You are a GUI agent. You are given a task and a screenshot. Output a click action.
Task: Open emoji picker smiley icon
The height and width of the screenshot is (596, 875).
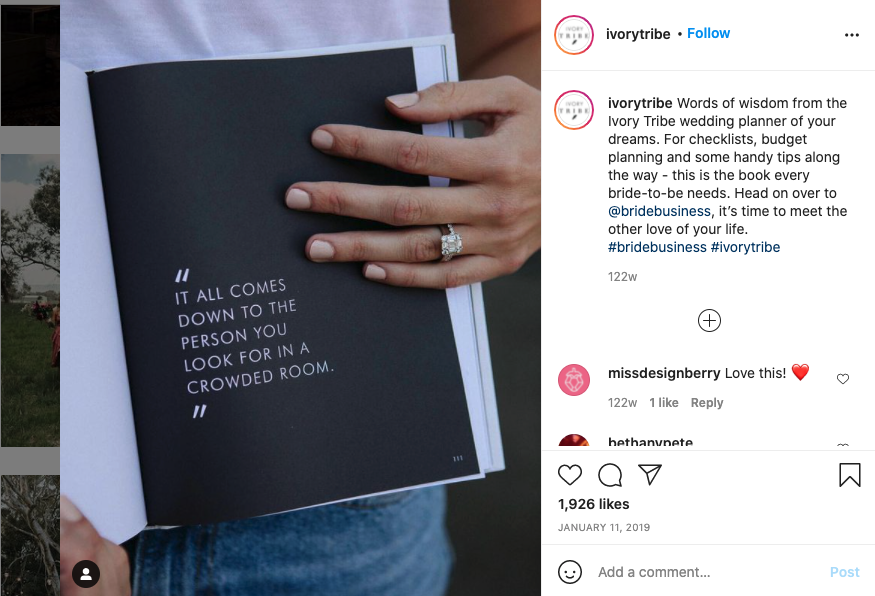[x=570, y=572]
